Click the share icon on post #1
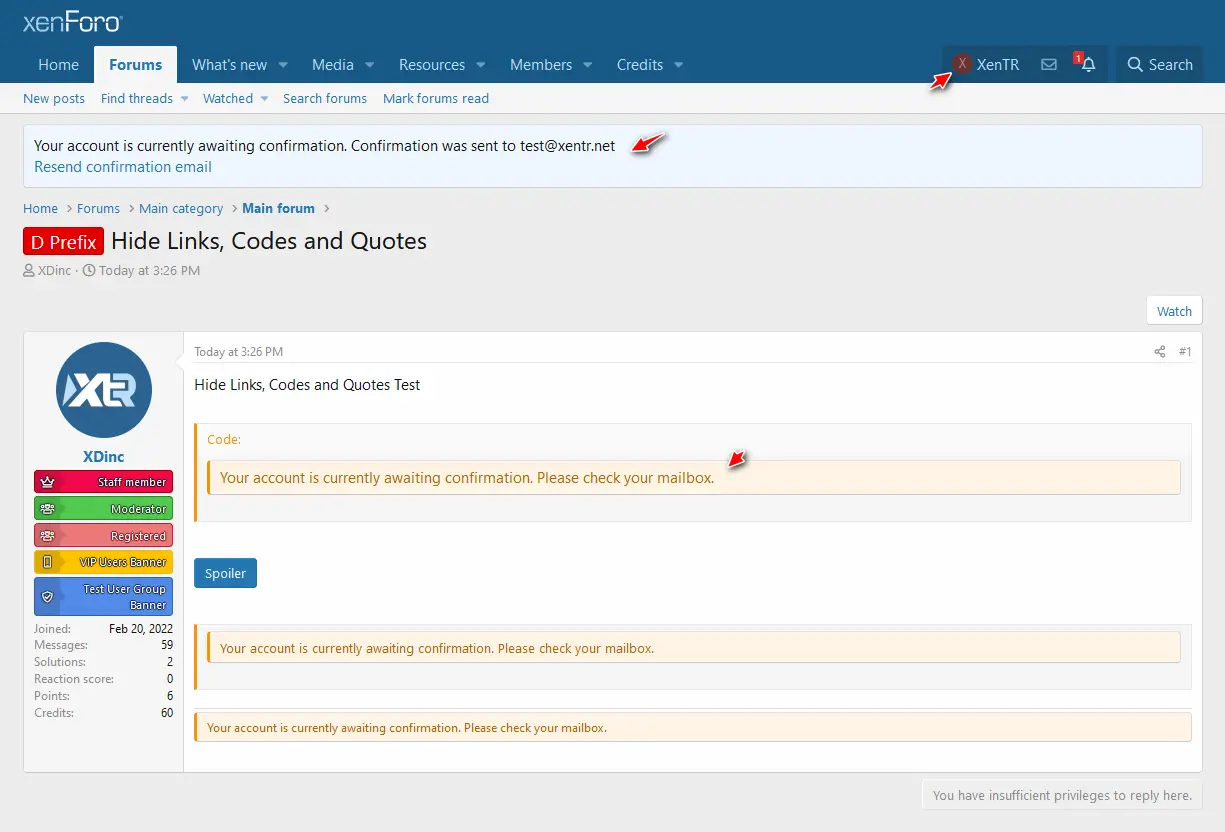 (x=1160, y=352)
